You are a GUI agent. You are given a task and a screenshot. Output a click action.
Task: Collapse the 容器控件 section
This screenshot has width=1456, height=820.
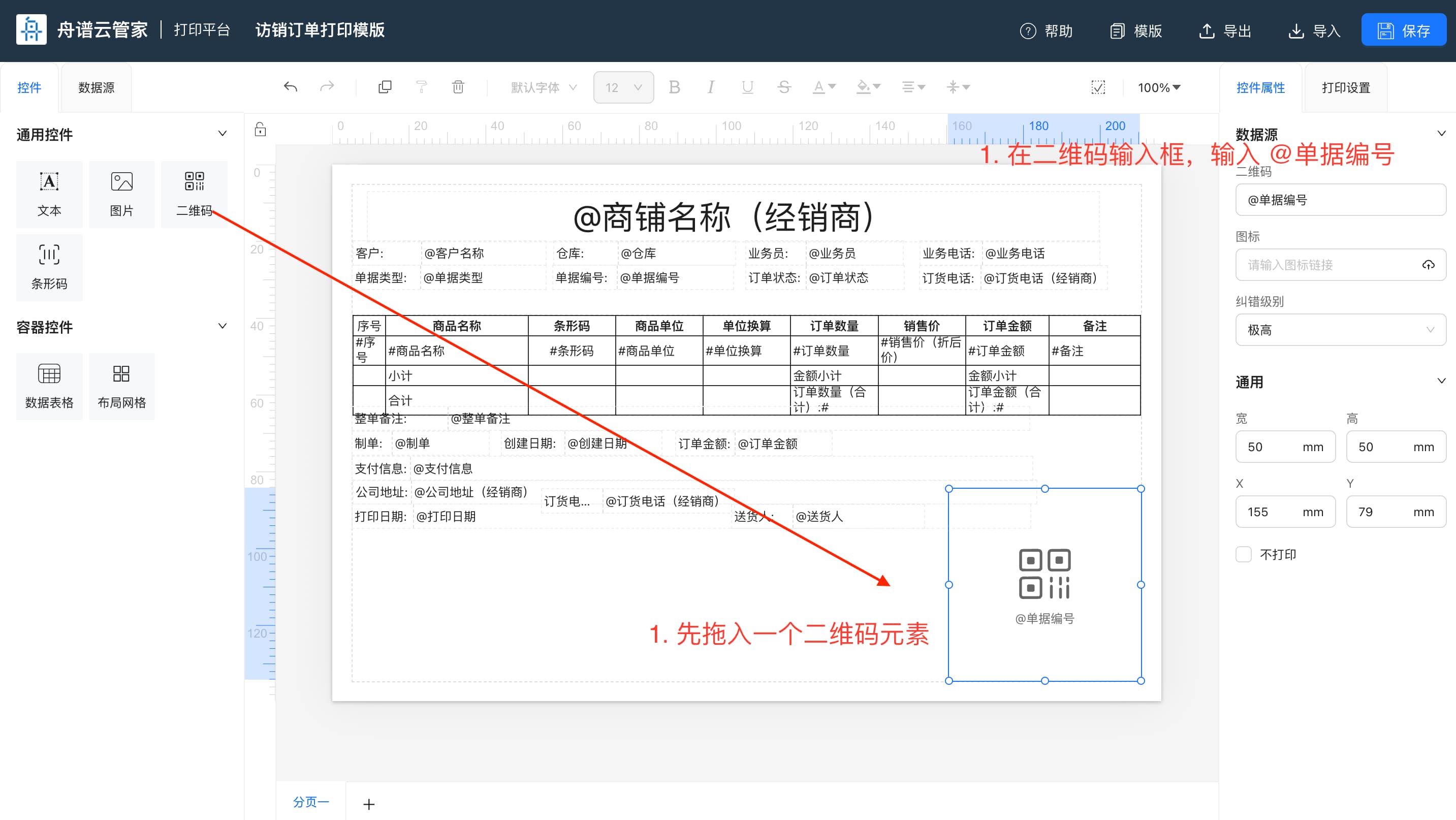pyautogui.click(x=222, y=326)
